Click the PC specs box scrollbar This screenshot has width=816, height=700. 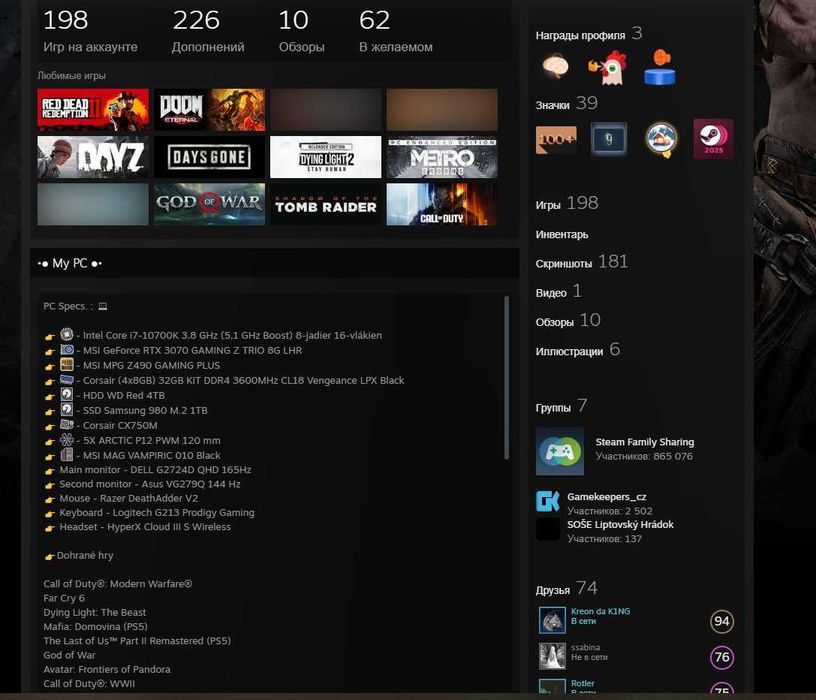[x=506, y=378]
